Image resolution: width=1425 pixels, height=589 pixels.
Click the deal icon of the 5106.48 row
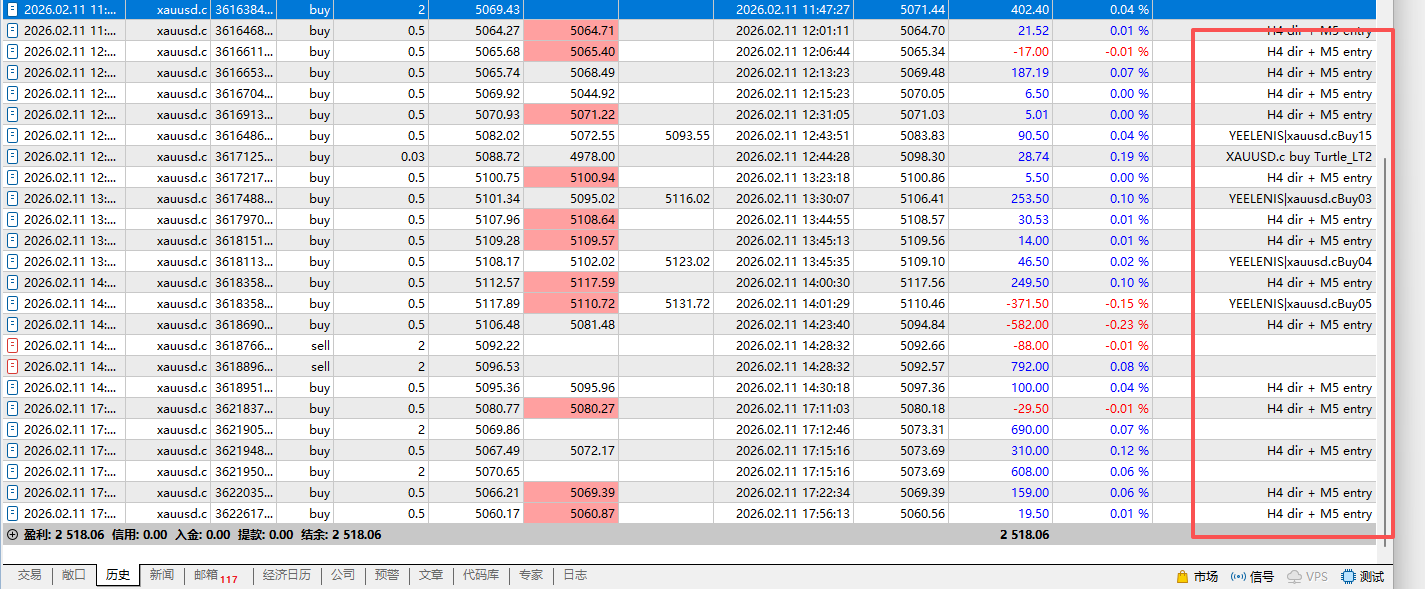[x=12, y=324]
